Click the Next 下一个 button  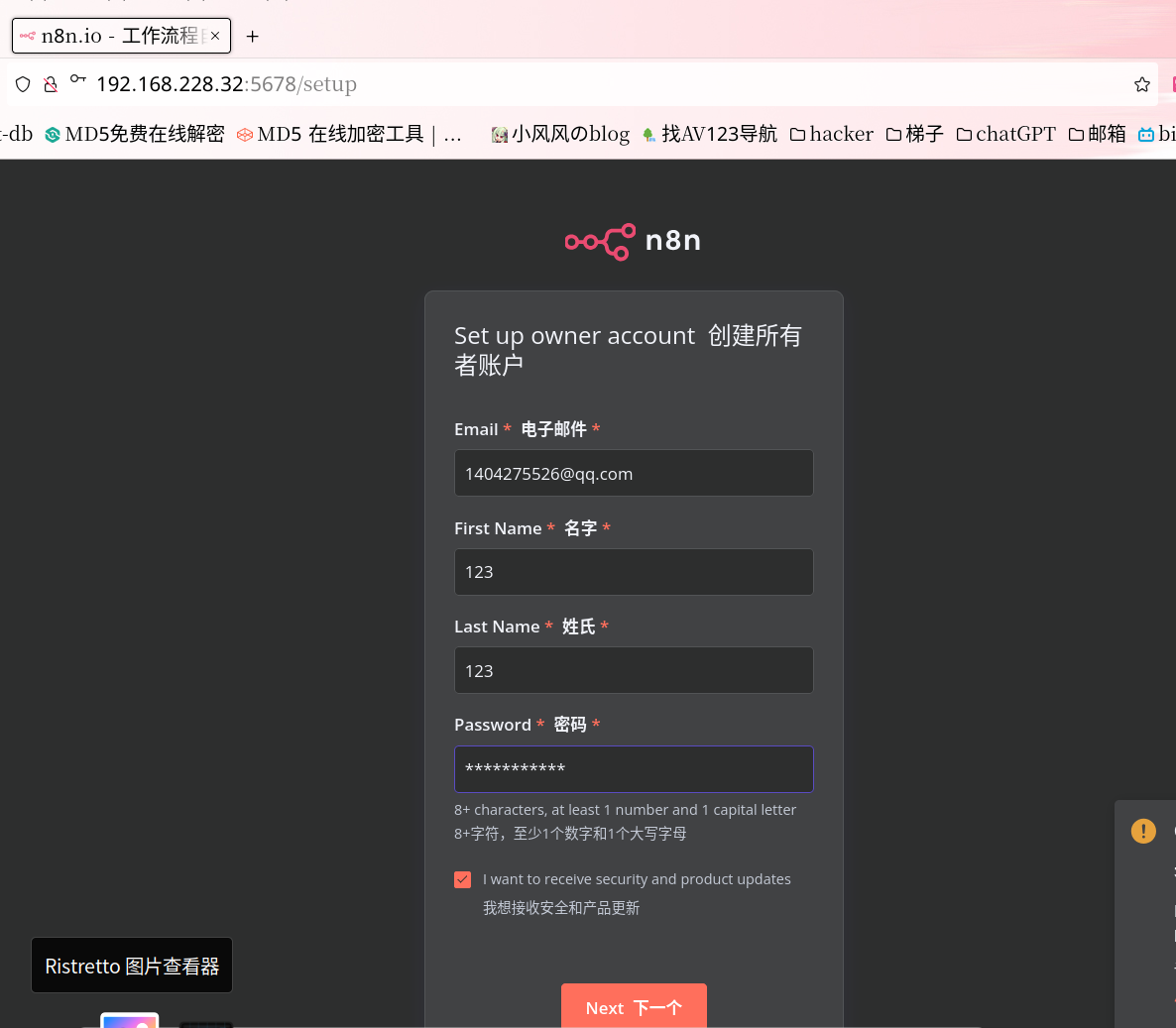[634, 1007]
